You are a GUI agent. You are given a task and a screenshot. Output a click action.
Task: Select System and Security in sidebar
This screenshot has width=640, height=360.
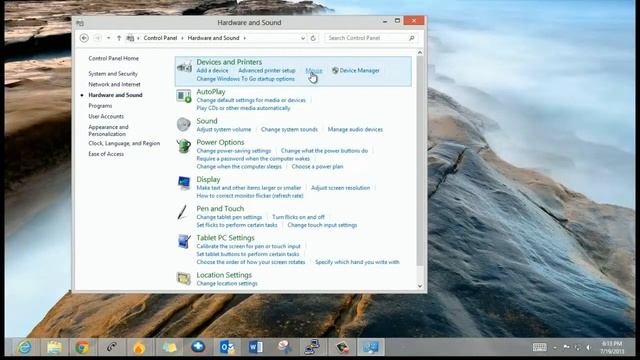pyautogui.click(x=113, y=73)
